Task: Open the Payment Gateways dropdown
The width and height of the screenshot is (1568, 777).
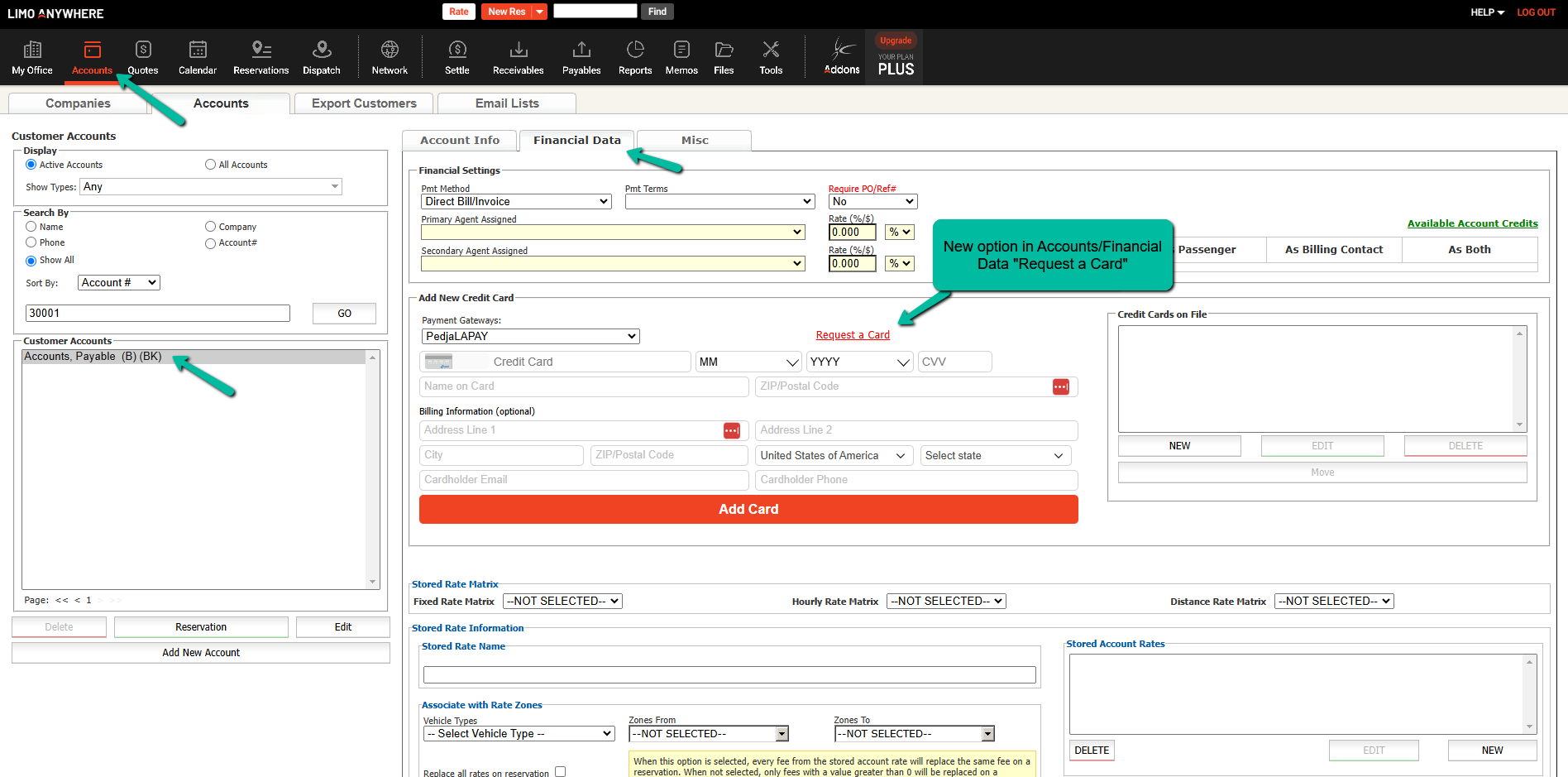Action: tap(530, 336)
